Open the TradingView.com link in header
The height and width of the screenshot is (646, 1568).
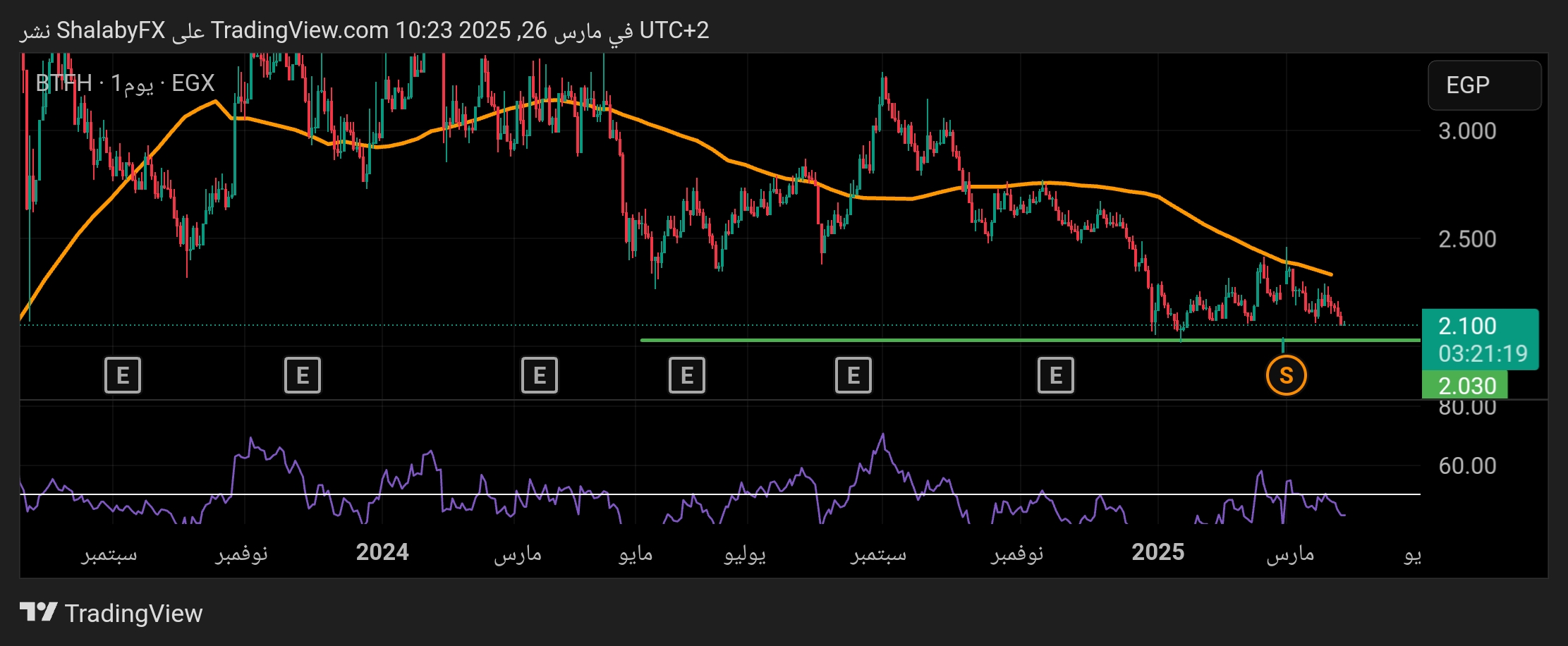pyautogui.click(x=299, y=30)
